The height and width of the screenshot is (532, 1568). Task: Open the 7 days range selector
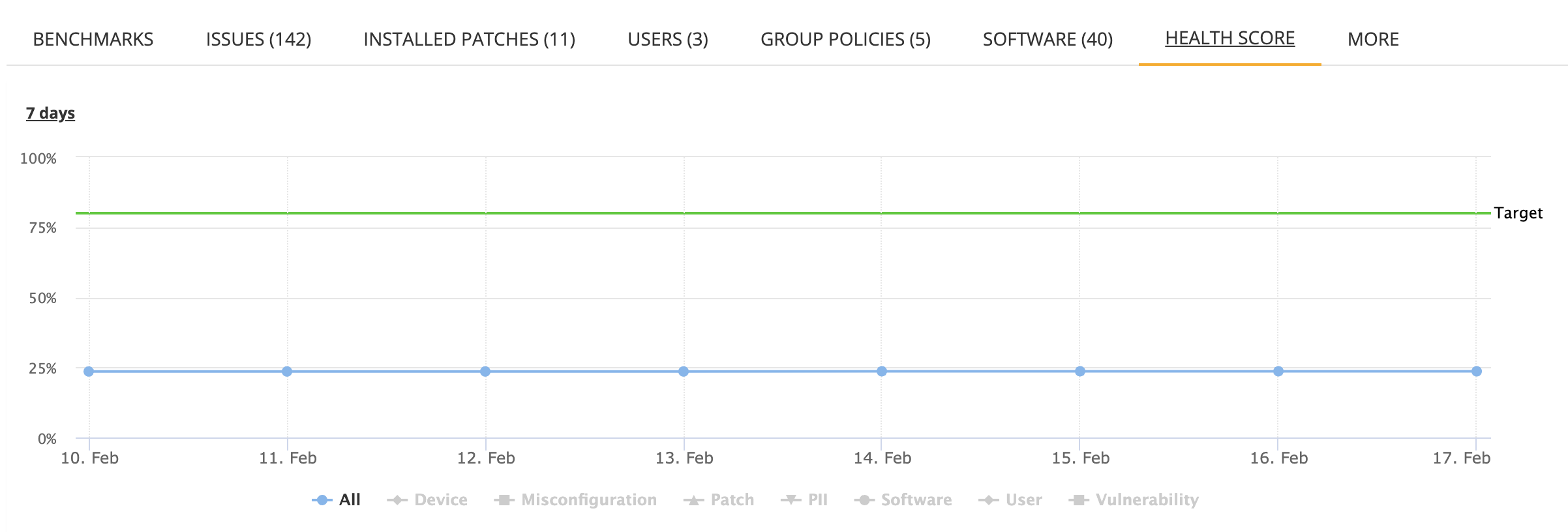50,113
